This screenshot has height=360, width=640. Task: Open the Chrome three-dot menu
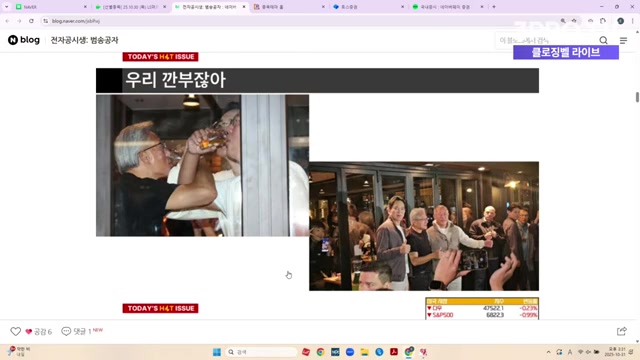633,21
